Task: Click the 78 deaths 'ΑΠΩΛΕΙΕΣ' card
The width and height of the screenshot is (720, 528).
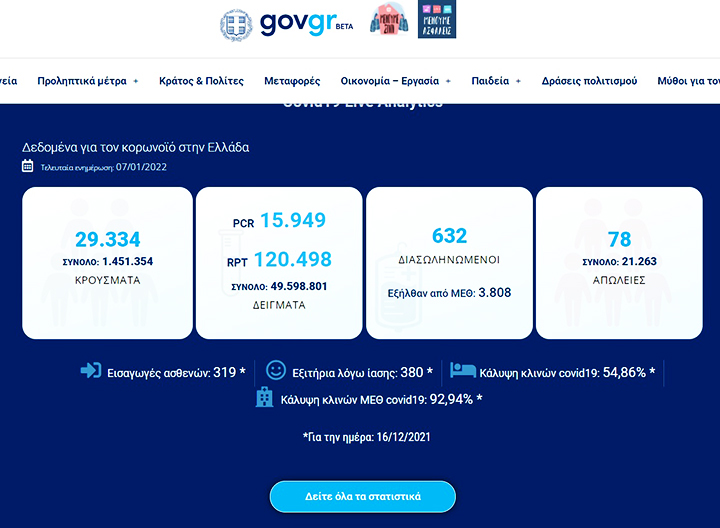Action: point(618,262)
